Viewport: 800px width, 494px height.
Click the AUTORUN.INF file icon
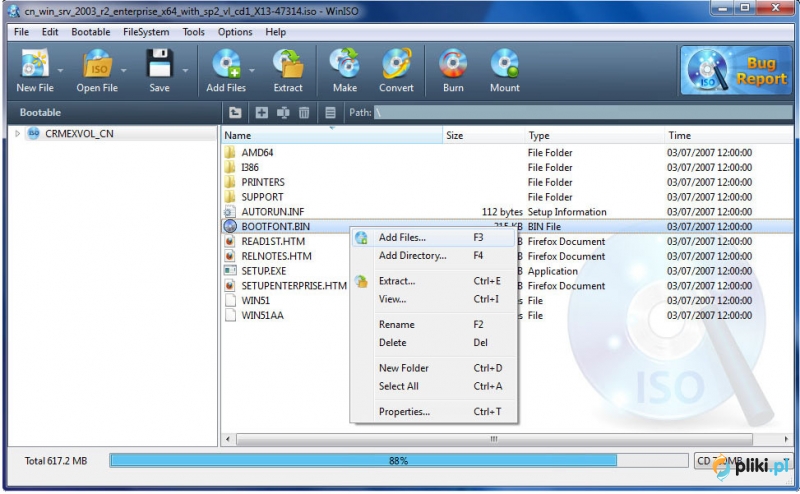[230, 211]
